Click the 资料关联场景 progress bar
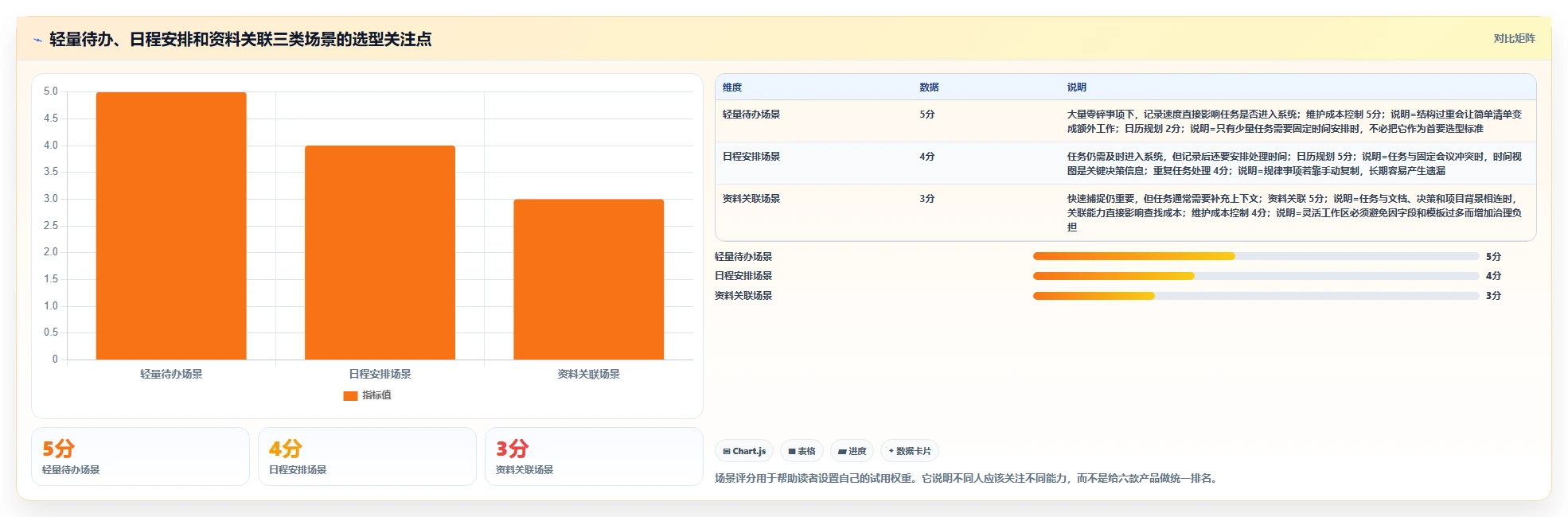1568x517 pixels. click(1256, 296)
